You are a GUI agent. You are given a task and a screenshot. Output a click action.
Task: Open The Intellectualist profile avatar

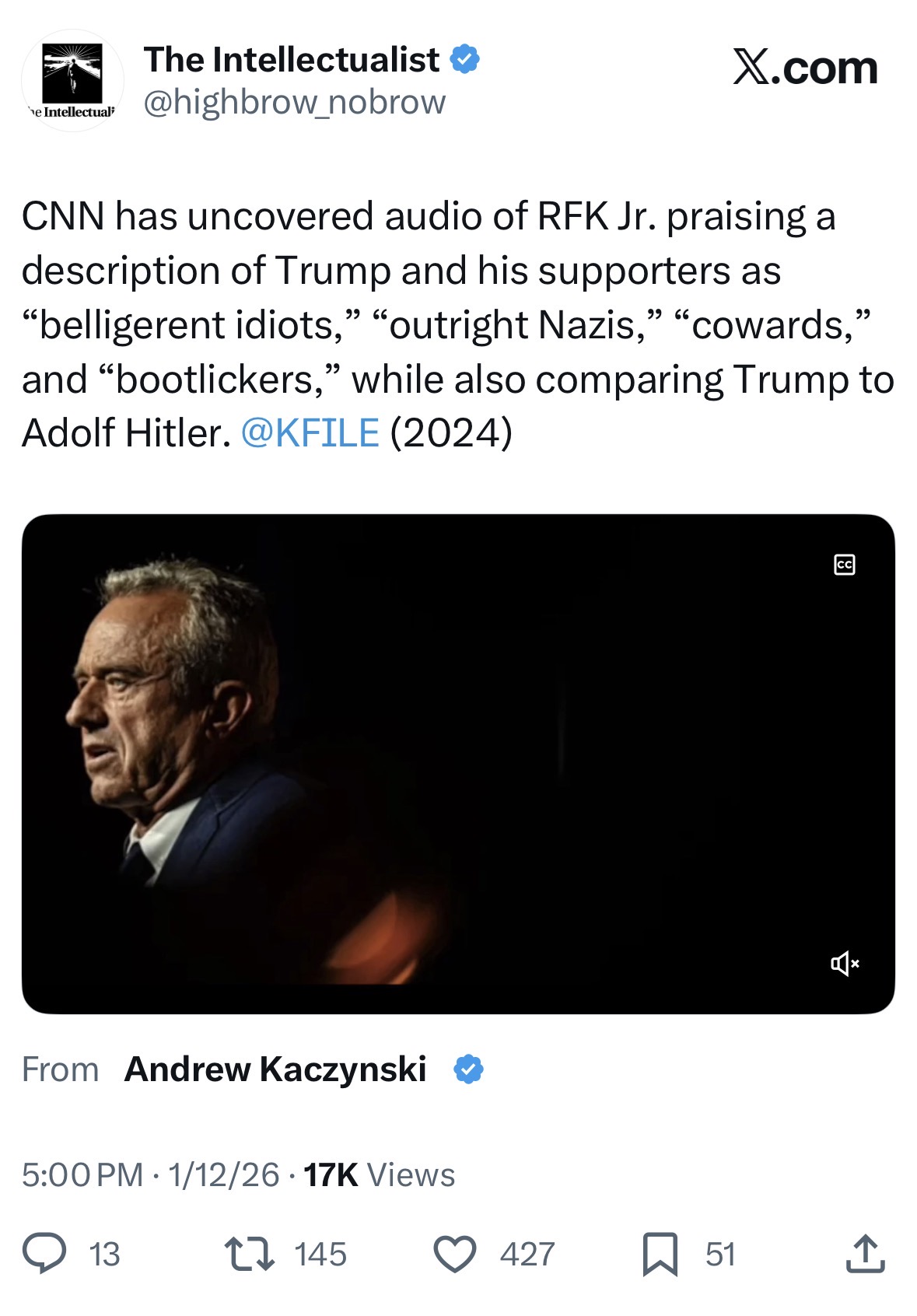point(72,80)
